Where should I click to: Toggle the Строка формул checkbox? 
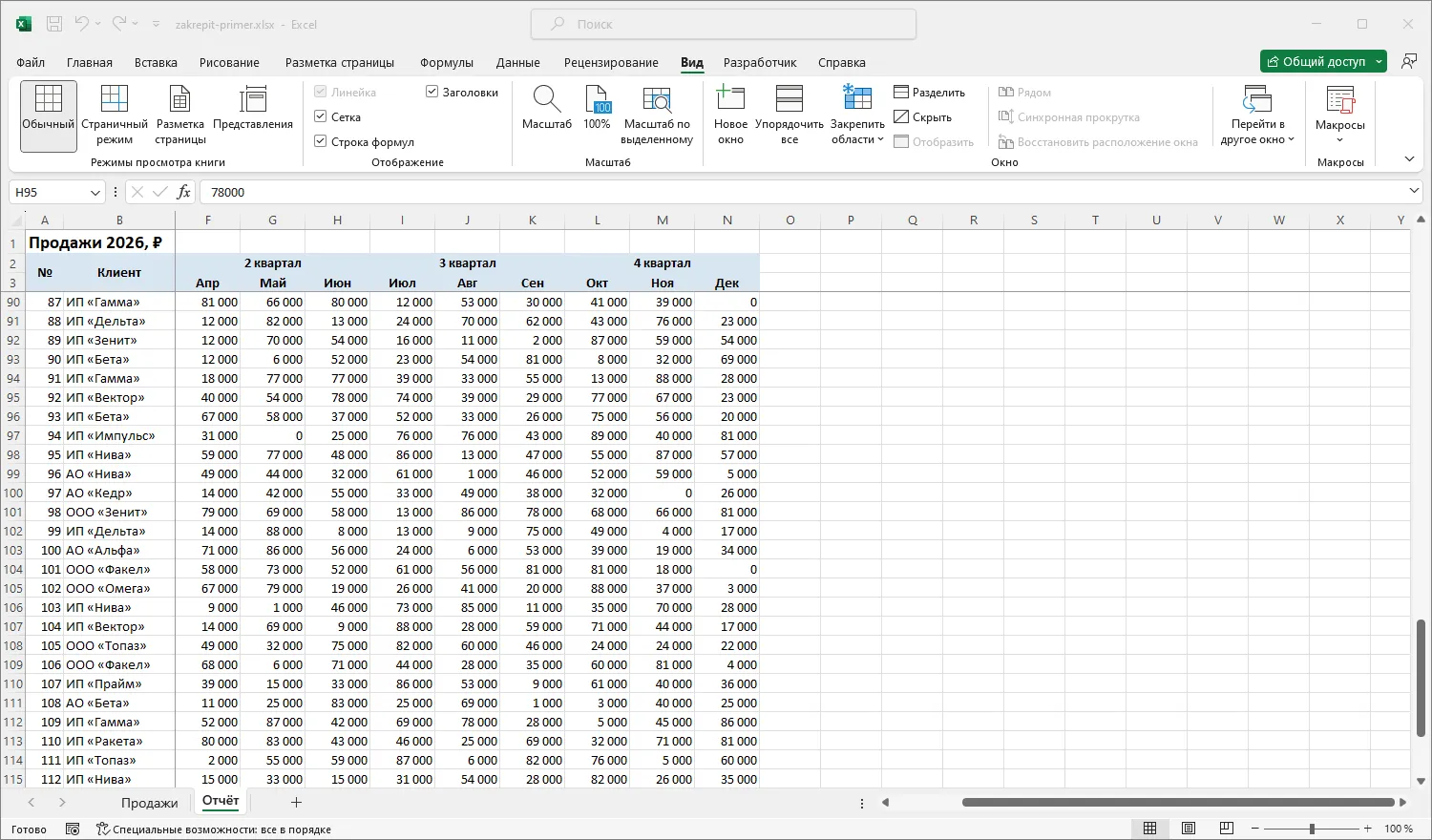click(321, 141)
